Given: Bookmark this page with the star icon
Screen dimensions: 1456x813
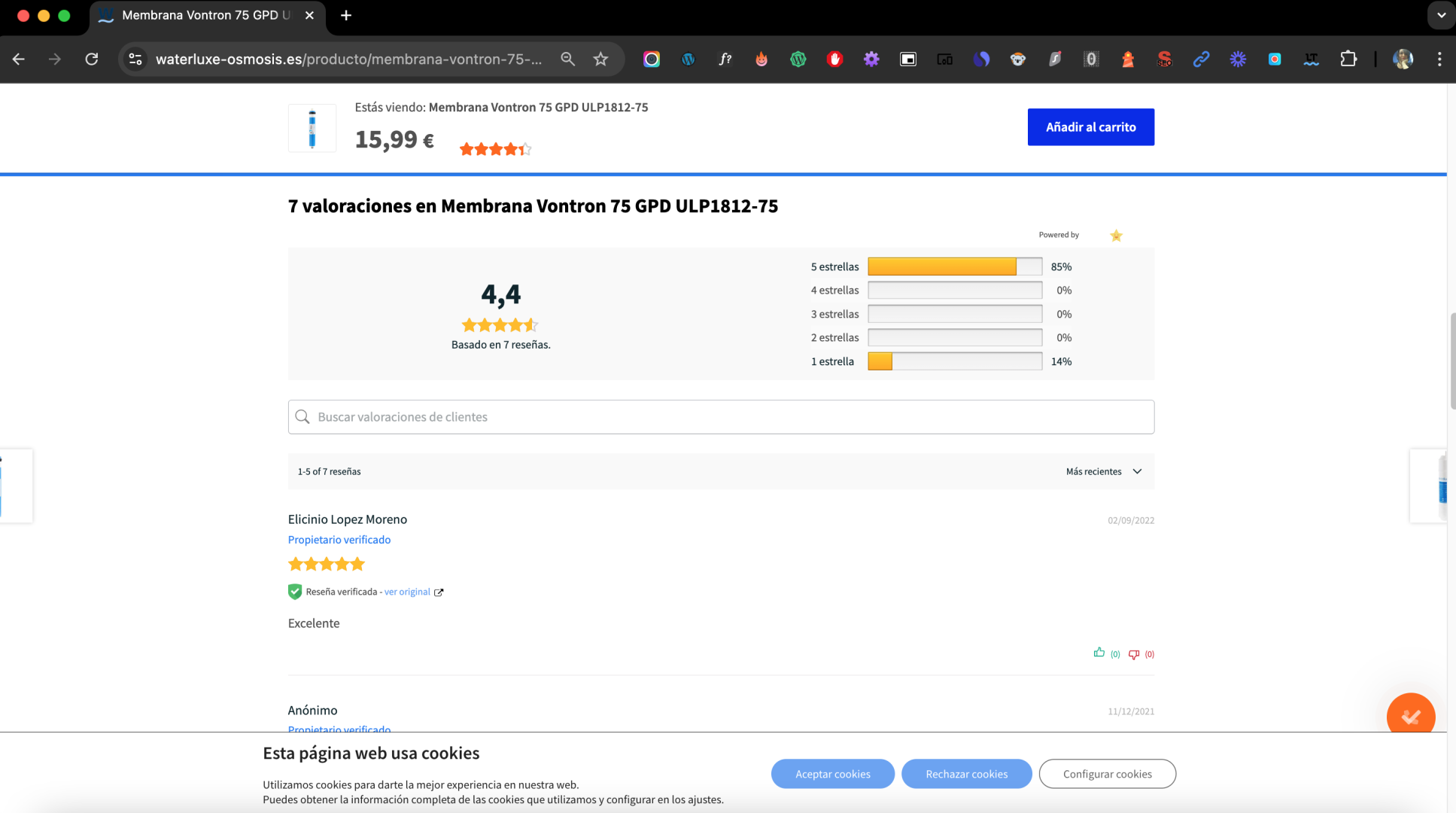Looking at the screenshot, I should [600, 59].
